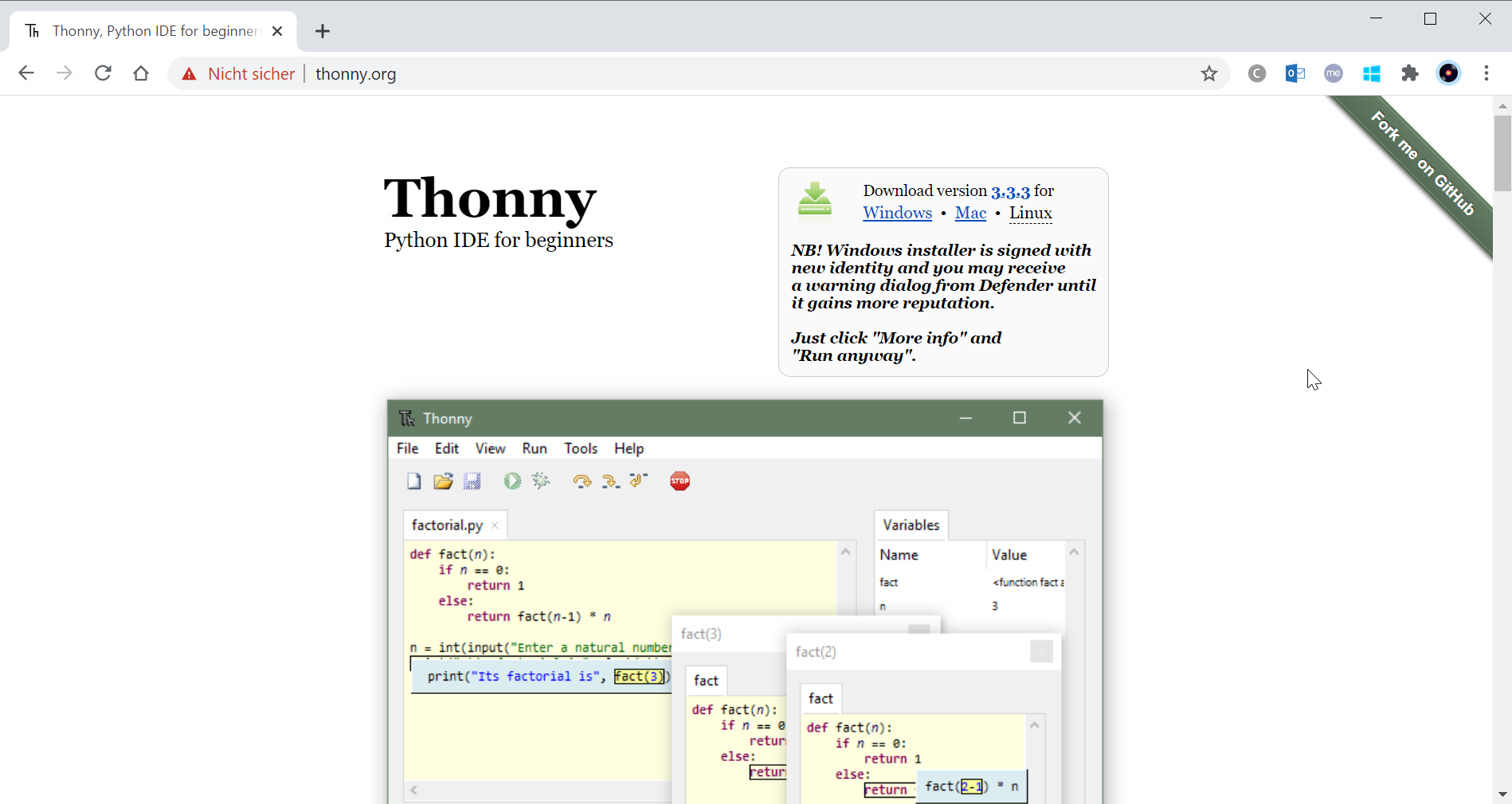1512x804 pixels.
Task: Click the vertical page scrollbar thumb
Action: click(x=1502, y=154)
